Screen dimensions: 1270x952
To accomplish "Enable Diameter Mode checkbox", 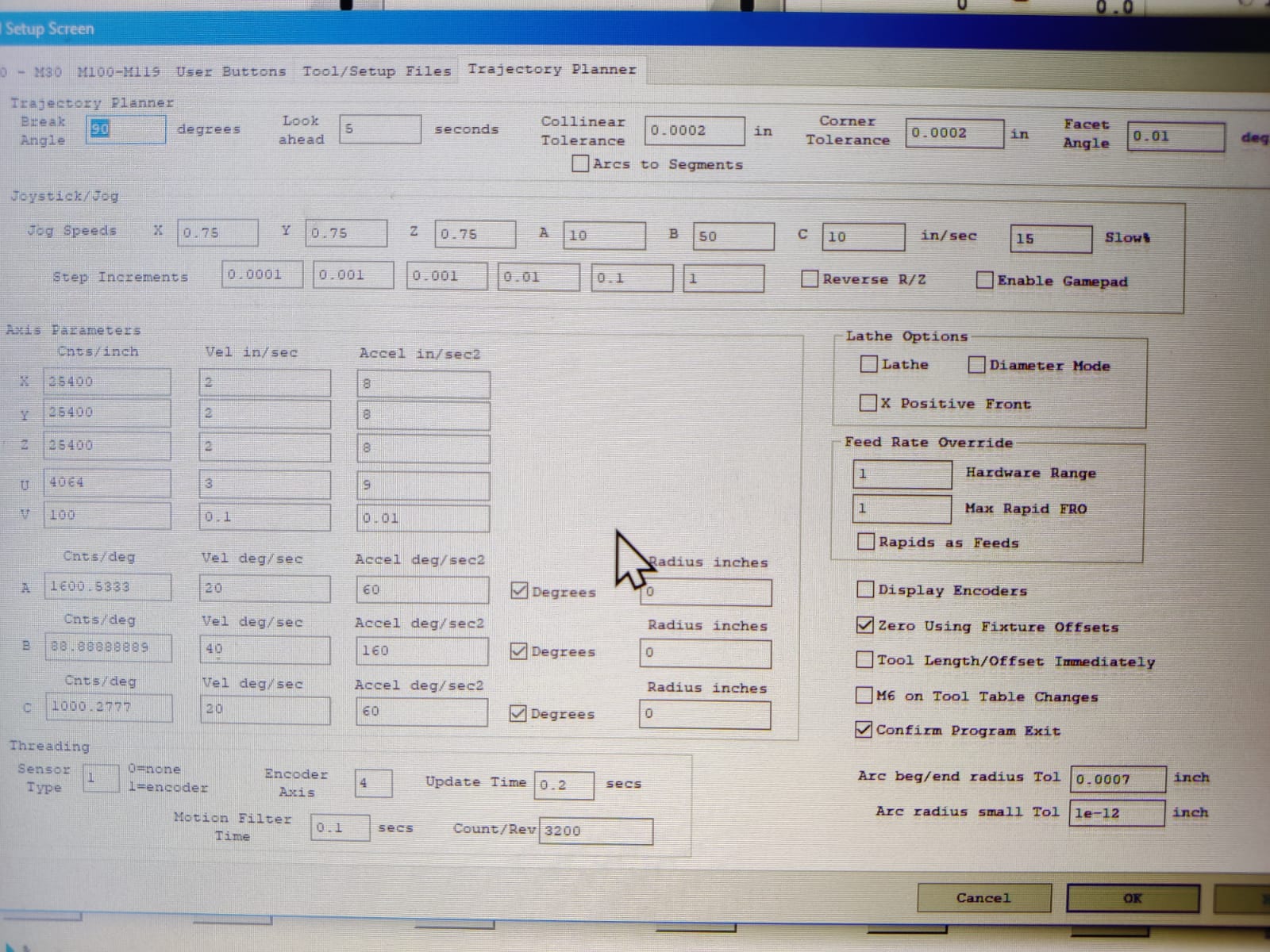I will coord(977,366).
